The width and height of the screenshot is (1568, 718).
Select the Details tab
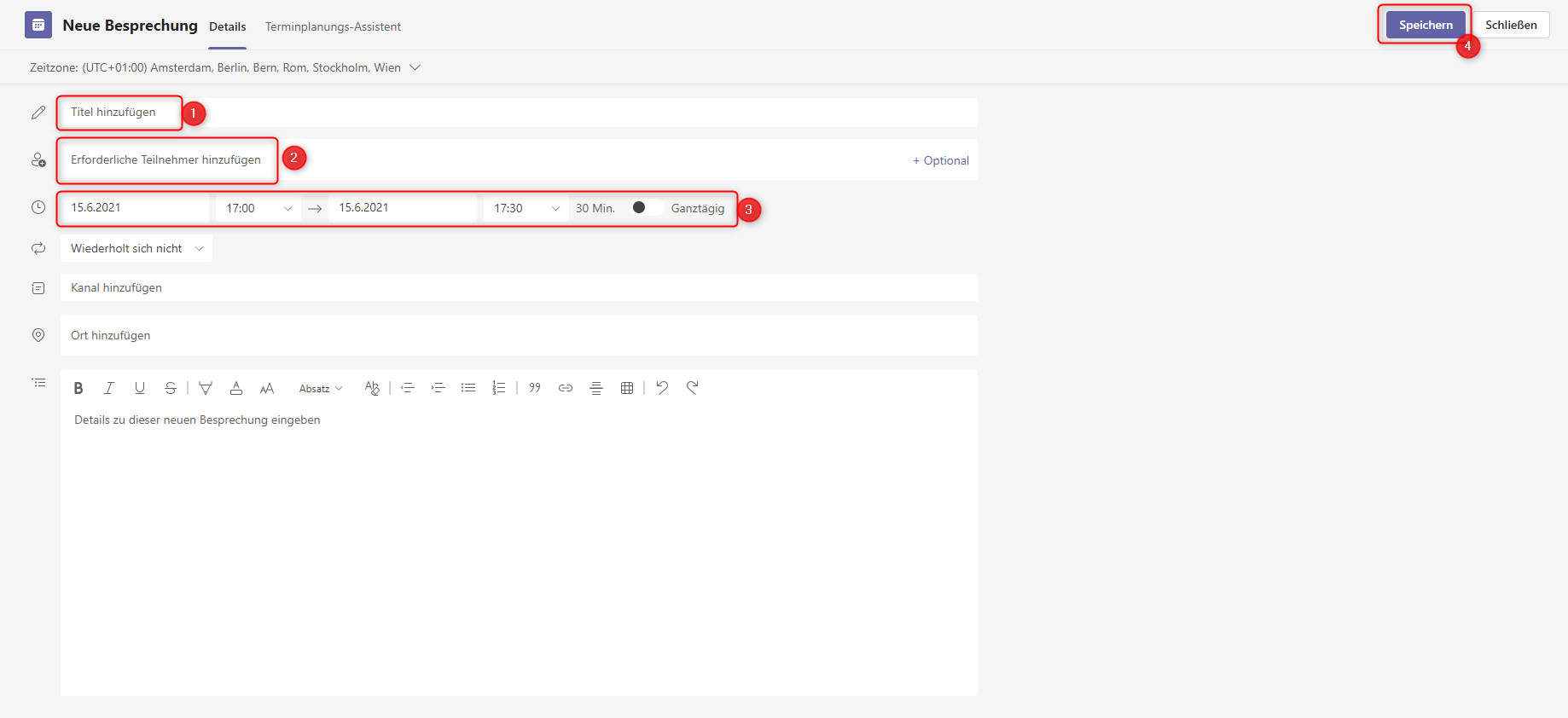[x=228, y=26]
